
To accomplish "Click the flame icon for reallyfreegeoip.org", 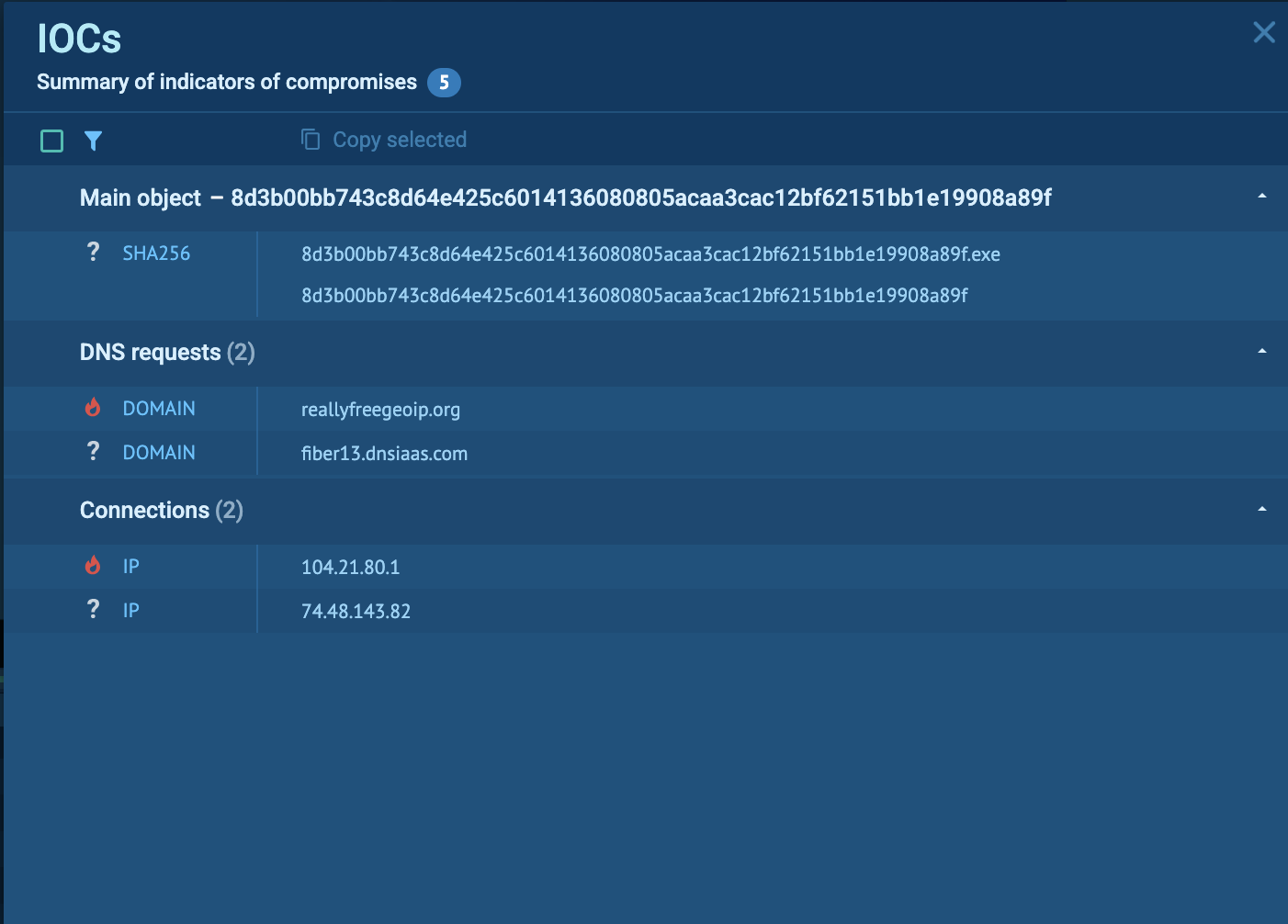I will 93,407.
